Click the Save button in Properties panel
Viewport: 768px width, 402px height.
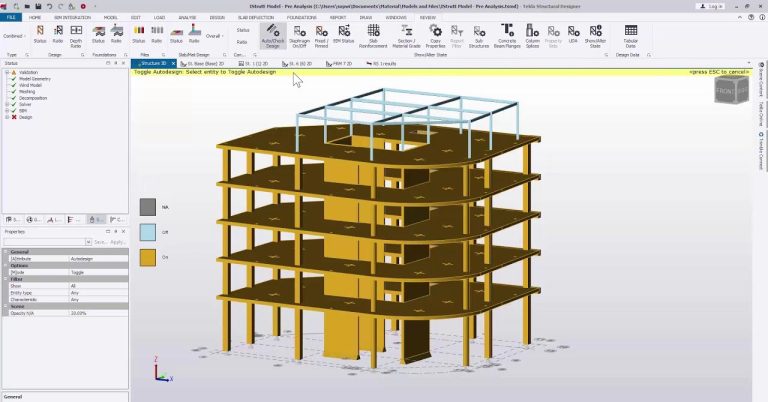point(100,242)
